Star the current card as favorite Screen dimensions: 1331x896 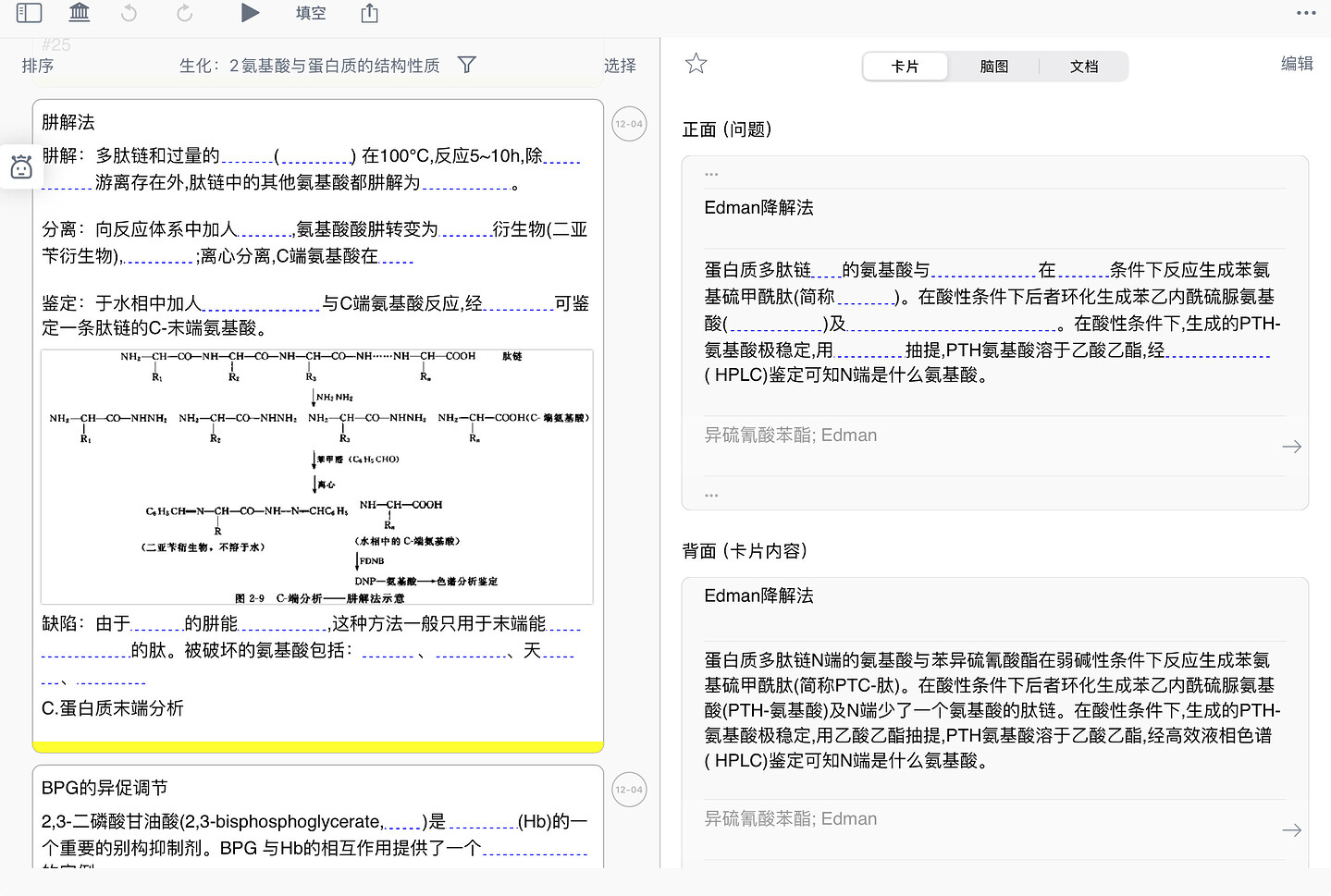pyautogui.click(x=696, y=64)
